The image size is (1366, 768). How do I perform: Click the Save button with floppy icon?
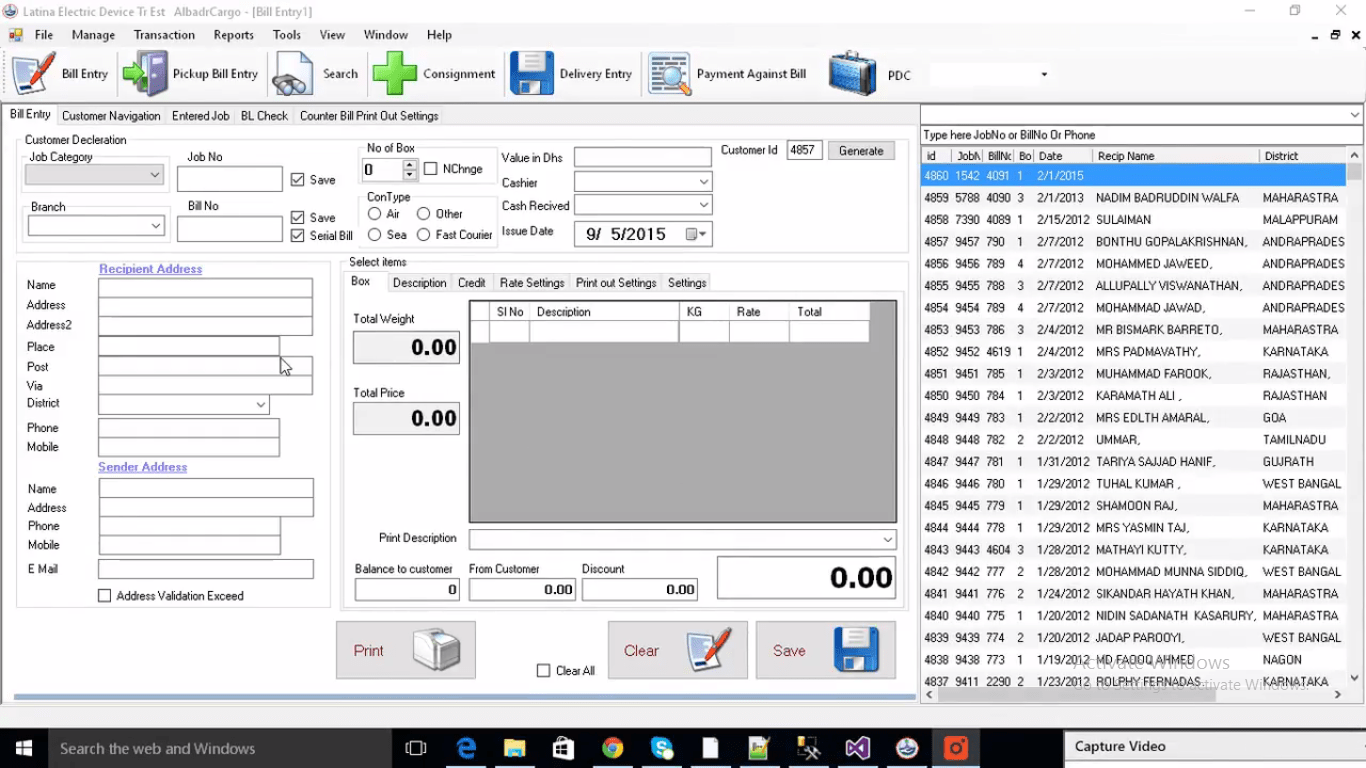pyautogui.click(x=824, y=649)
